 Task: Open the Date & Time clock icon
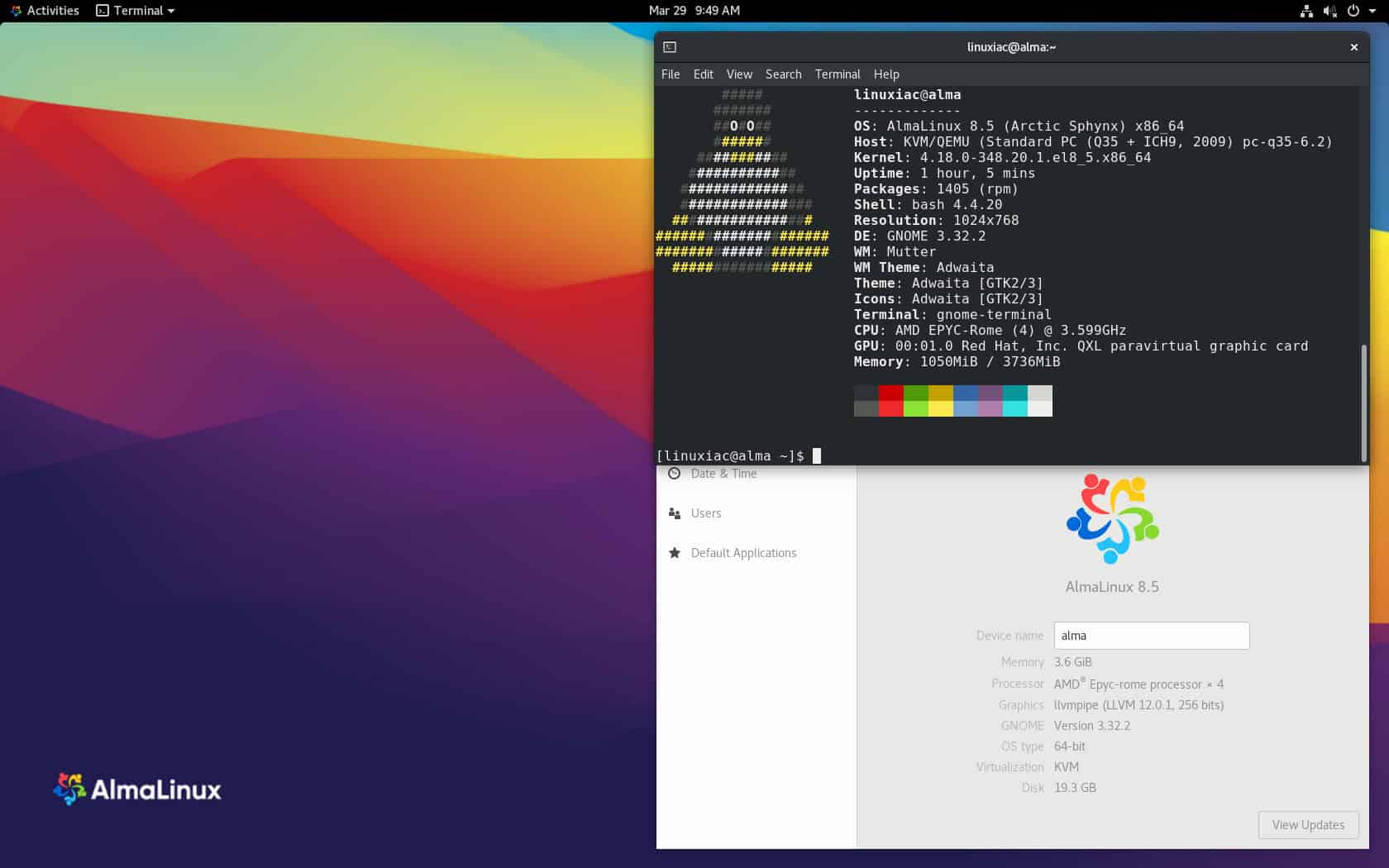point(675,473)
